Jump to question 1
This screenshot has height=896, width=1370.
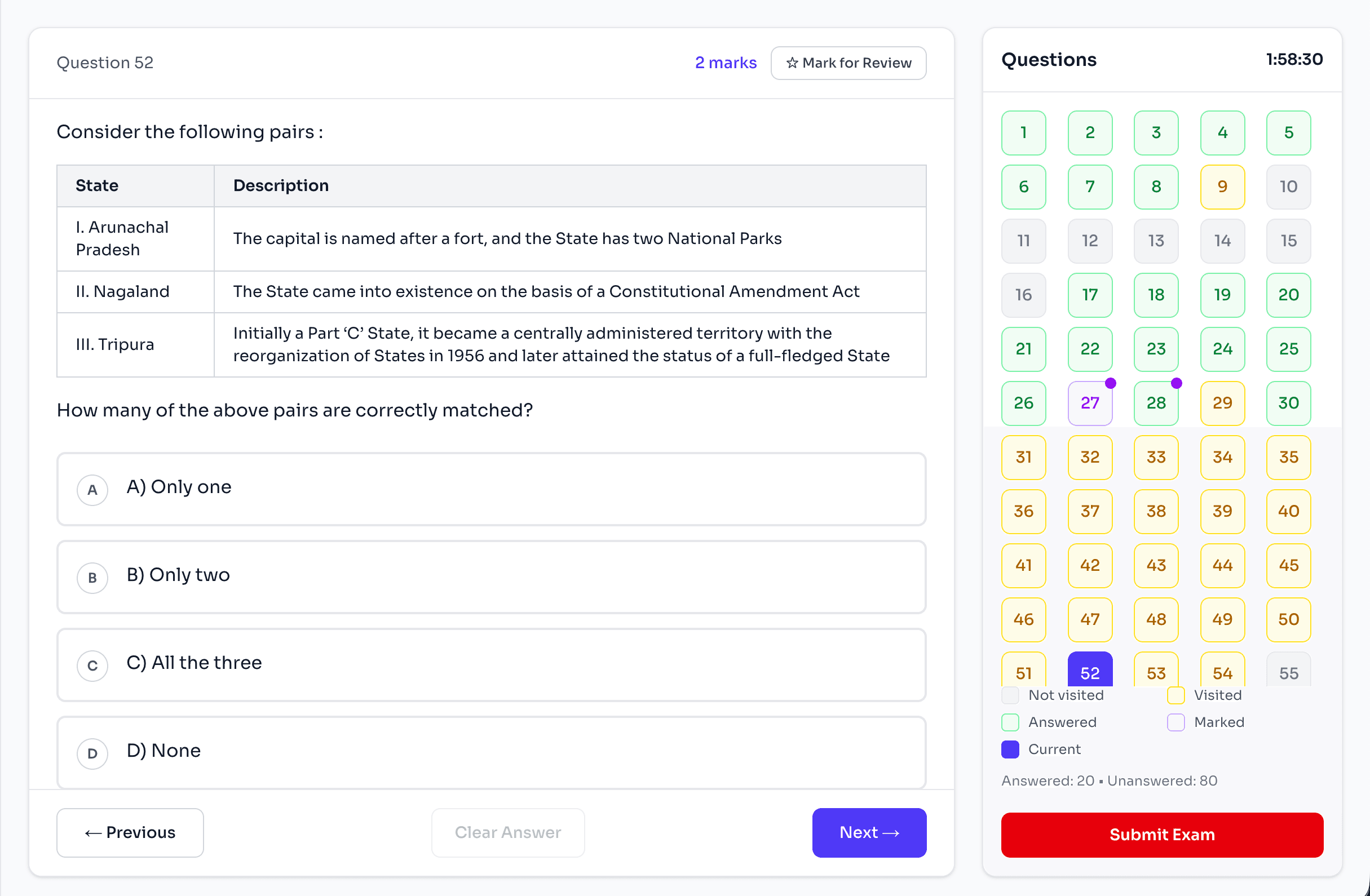coord(1023,133)
